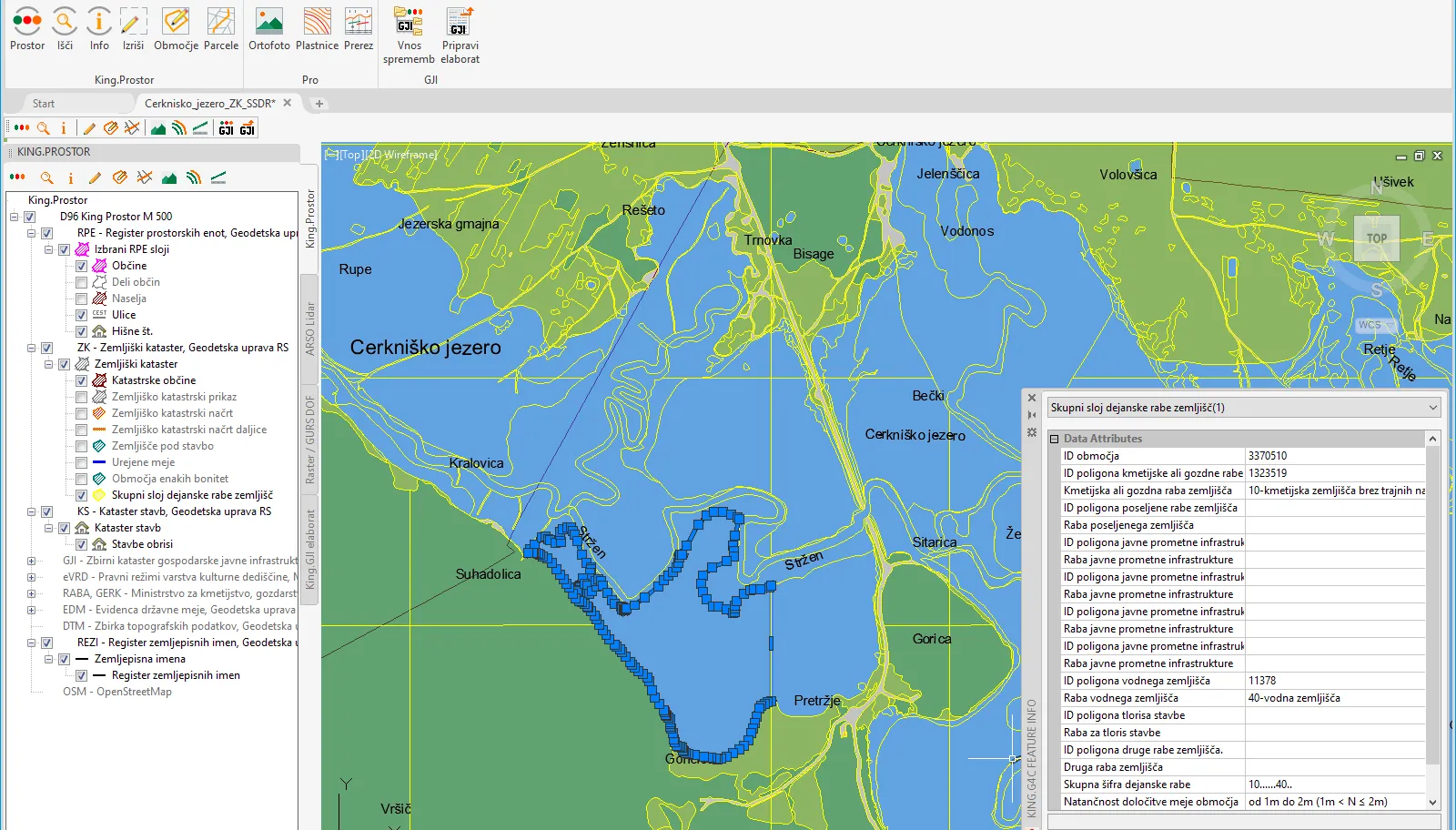Open the Išči search tool
Screen dimensions: 1456x830
tap(65, 22)
